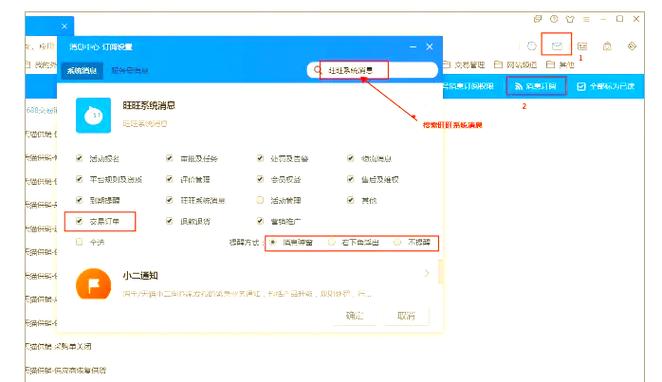Click 取消 to cancel the dialog
Viewport: 662px width, 382px height.
(406, 316)
